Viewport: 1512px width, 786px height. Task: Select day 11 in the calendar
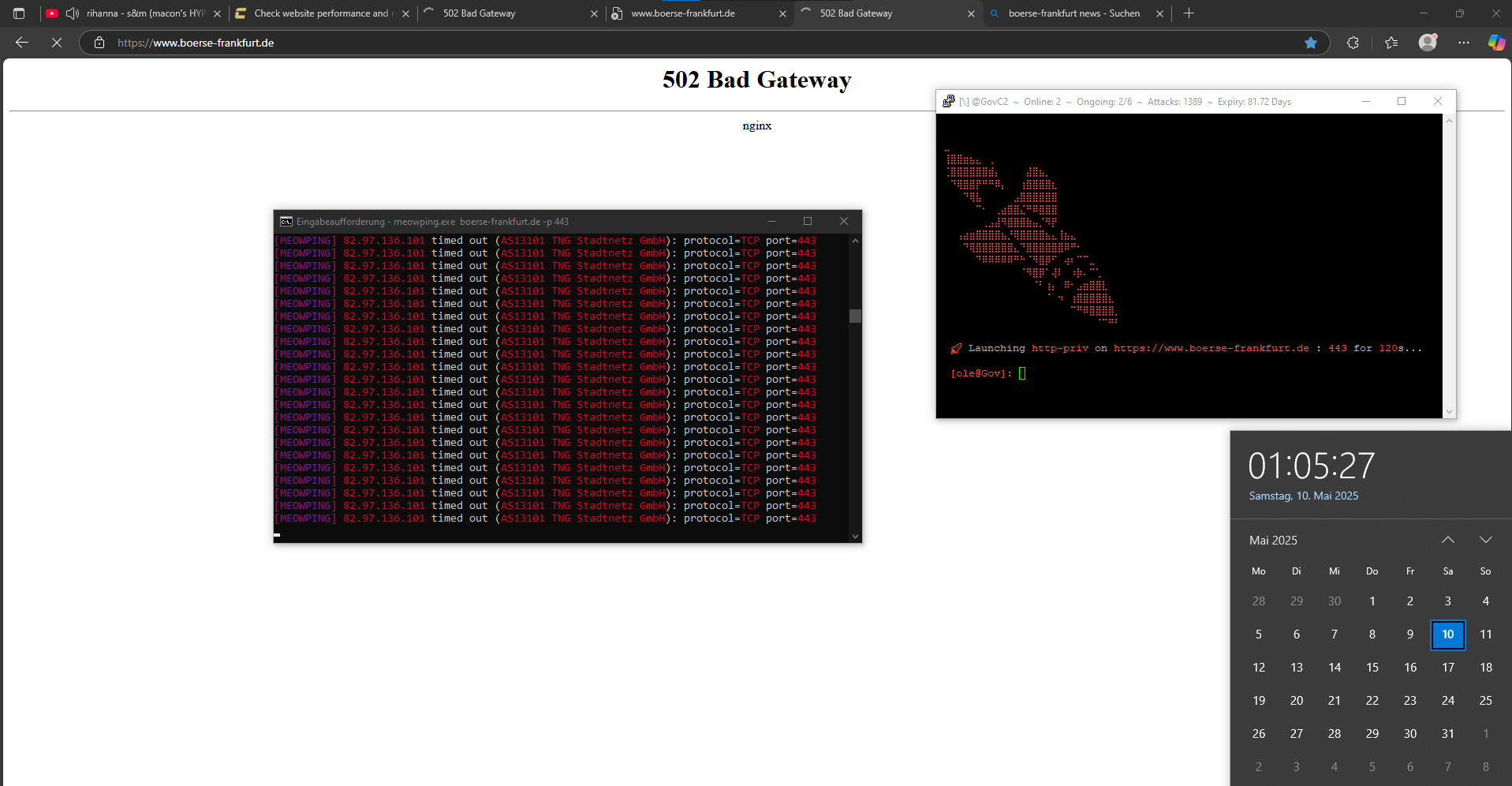(x=1486, y=634)
